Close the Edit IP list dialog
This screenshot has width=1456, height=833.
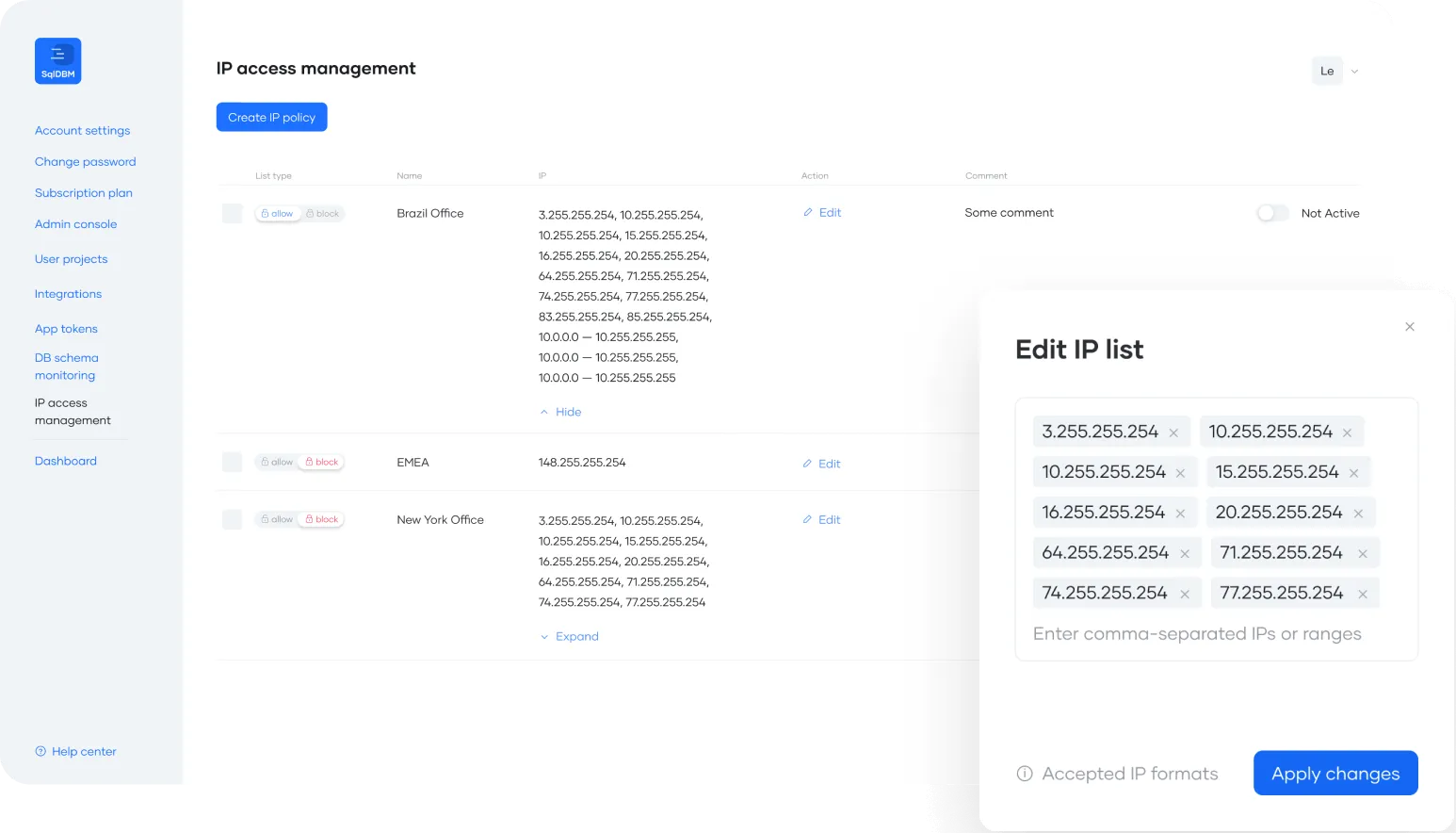point(1410,327)
